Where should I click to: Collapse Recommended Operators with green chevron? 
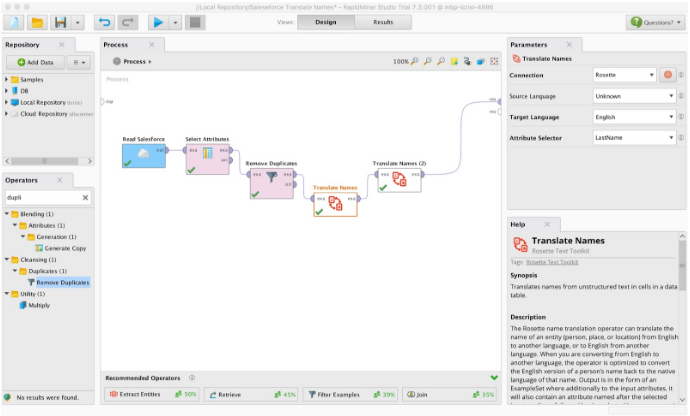494,378
